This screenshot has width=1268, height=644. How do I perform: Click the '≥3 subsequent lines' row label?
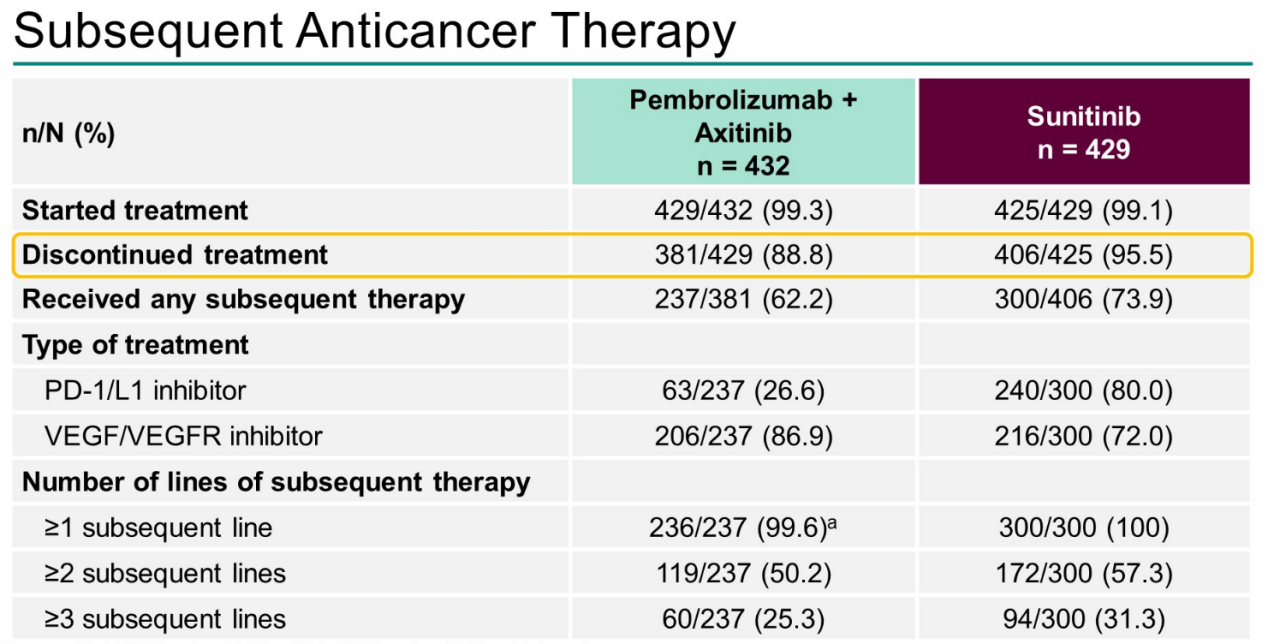[x=165, y=619]
